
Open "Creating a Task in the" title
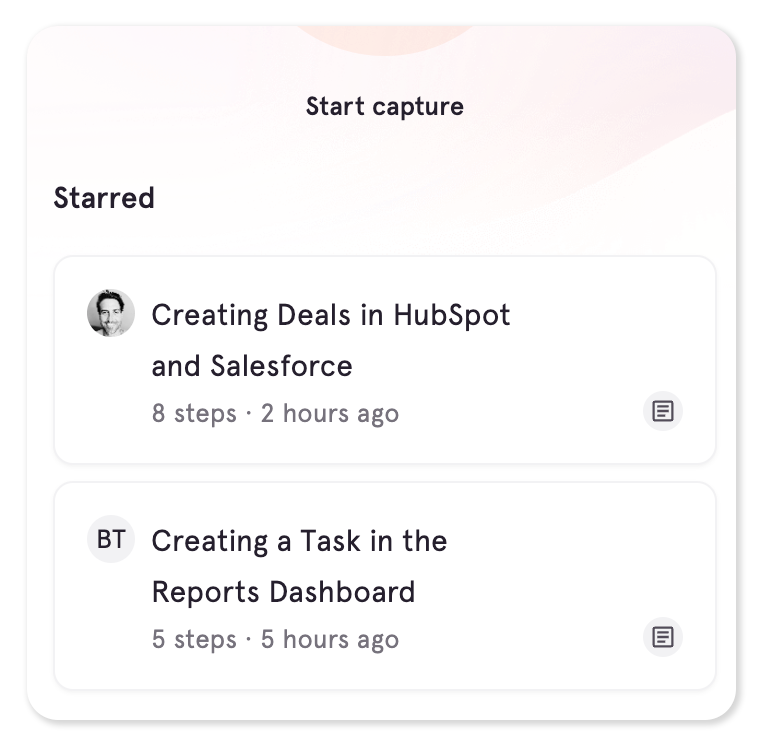(x=299, y=541)
